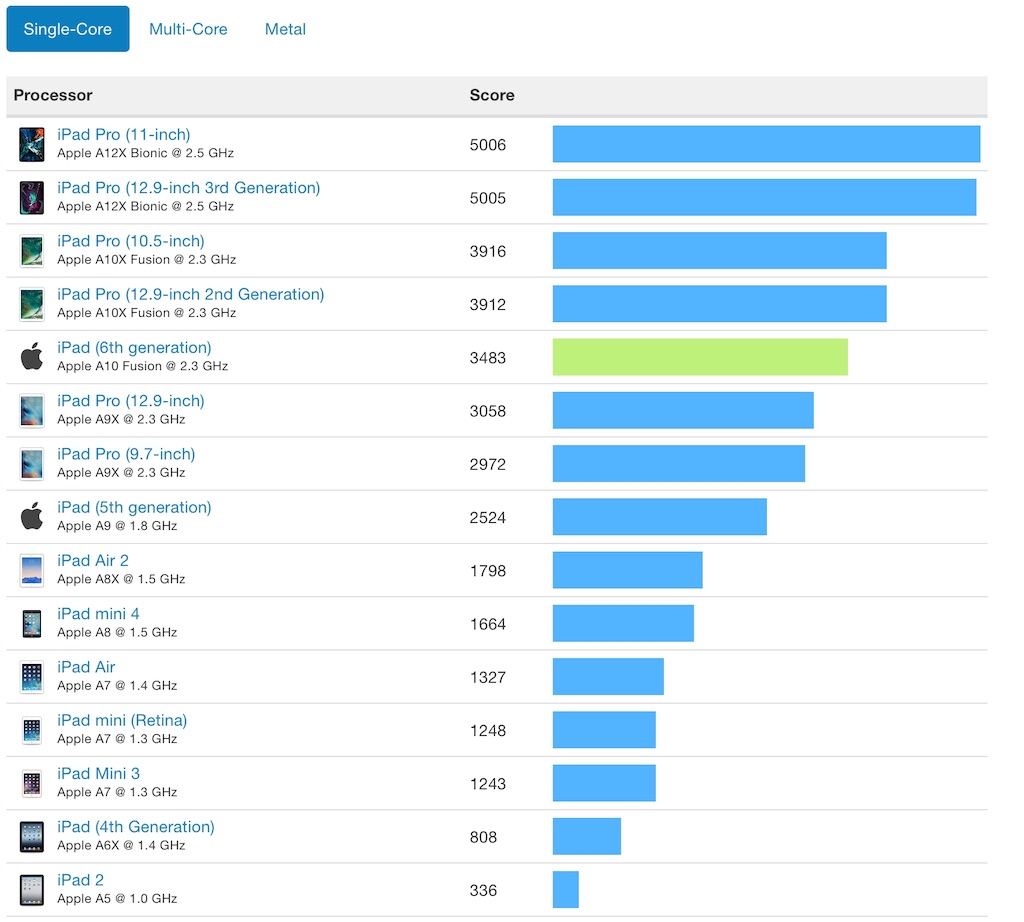Open the iPad Air 2 link
This screenshot has width=1024, height=922.
(x=93, y=560)
